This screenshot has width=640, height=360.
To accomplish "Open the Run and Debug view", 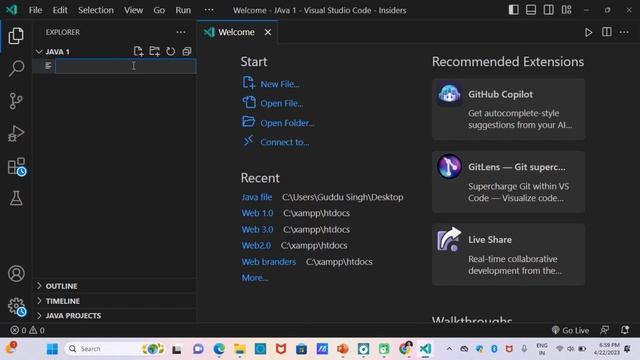I will tap(16, 133).
